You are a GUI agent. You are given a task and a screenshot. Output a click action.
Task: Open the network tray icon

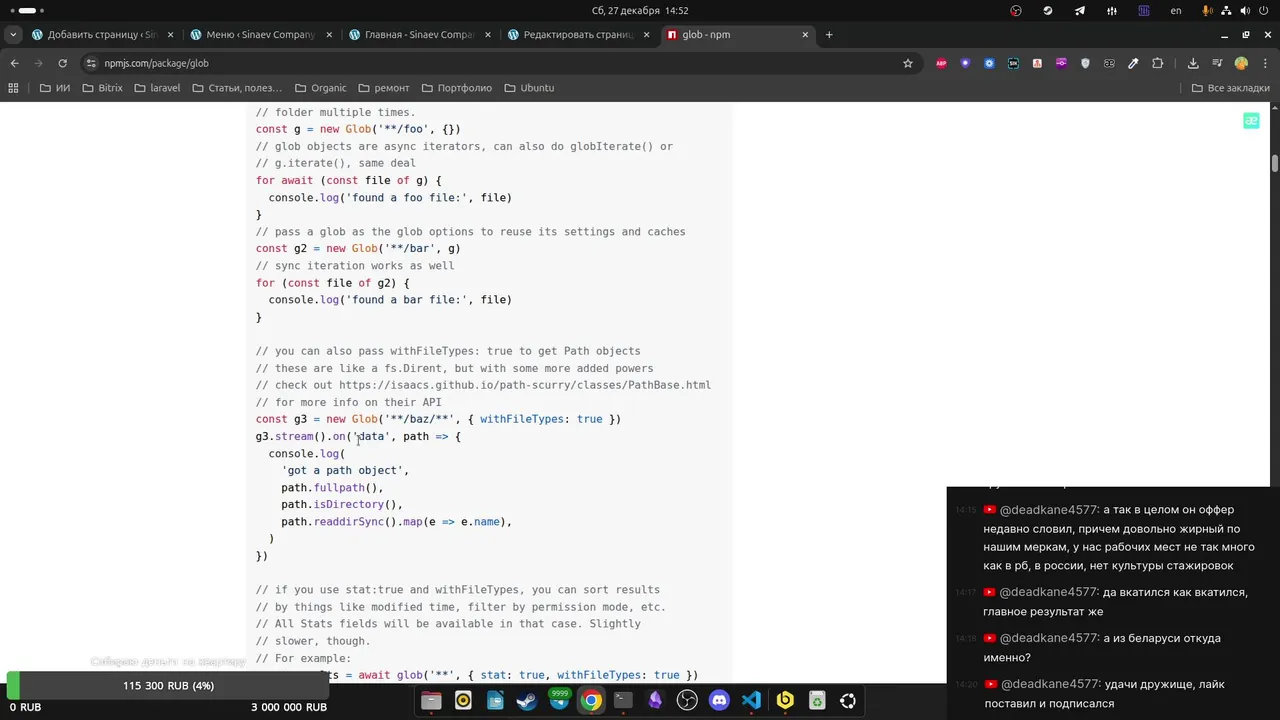tap(1226, 11)
